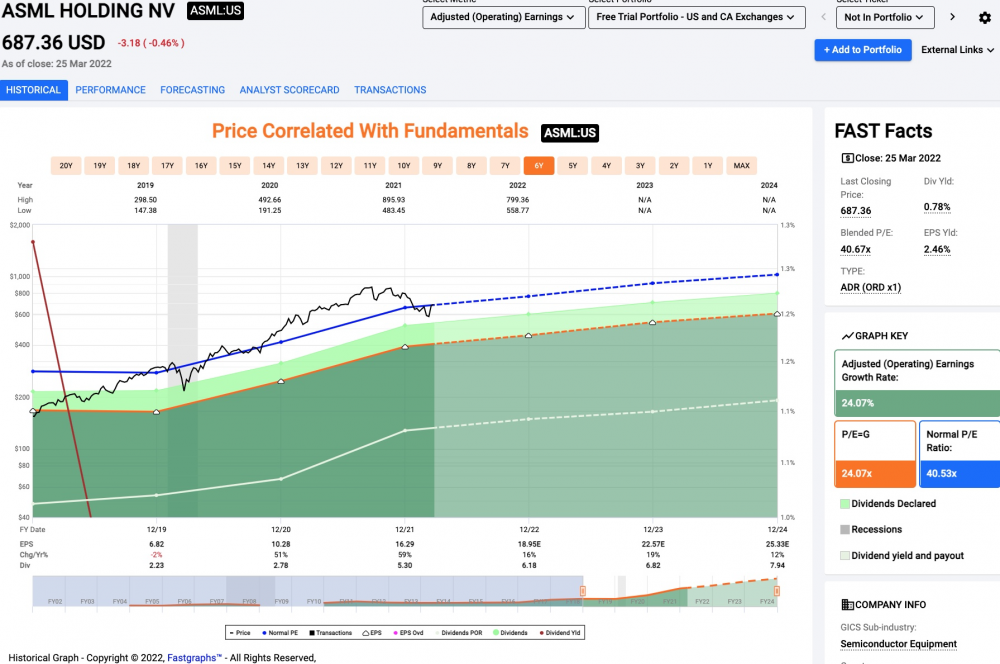Screen dimensions: 1000x664
Task: Select 6Y time range
Action: [539, 166]
